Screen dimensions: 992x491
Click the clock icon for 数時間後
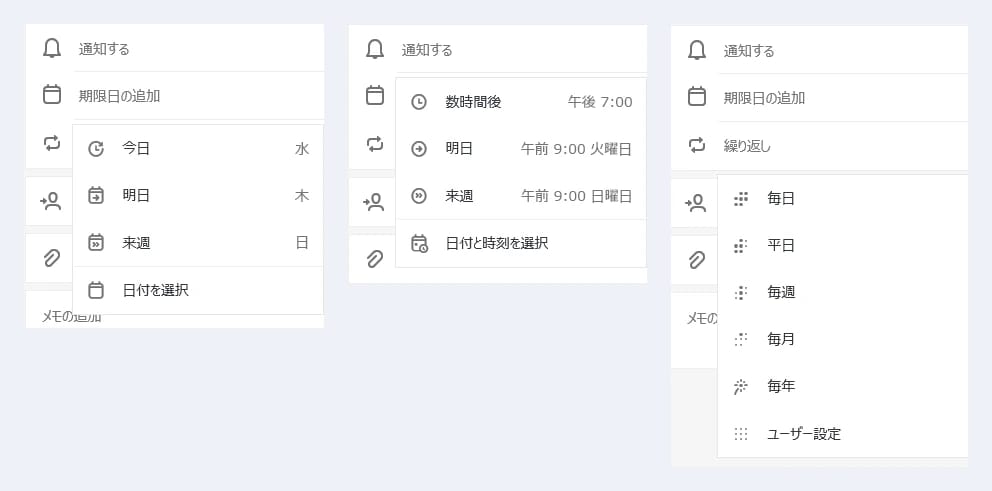coord(419,102)
